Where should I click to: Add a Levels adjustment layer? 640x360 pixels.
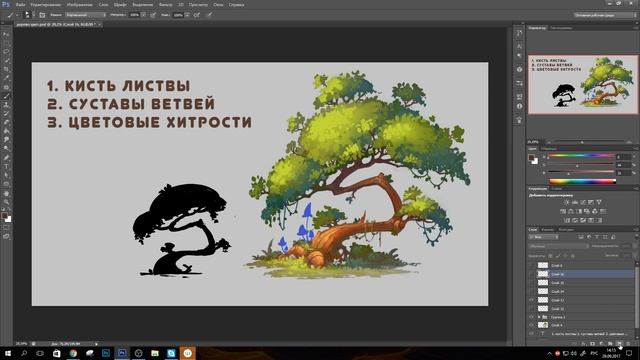pos(575,202)
